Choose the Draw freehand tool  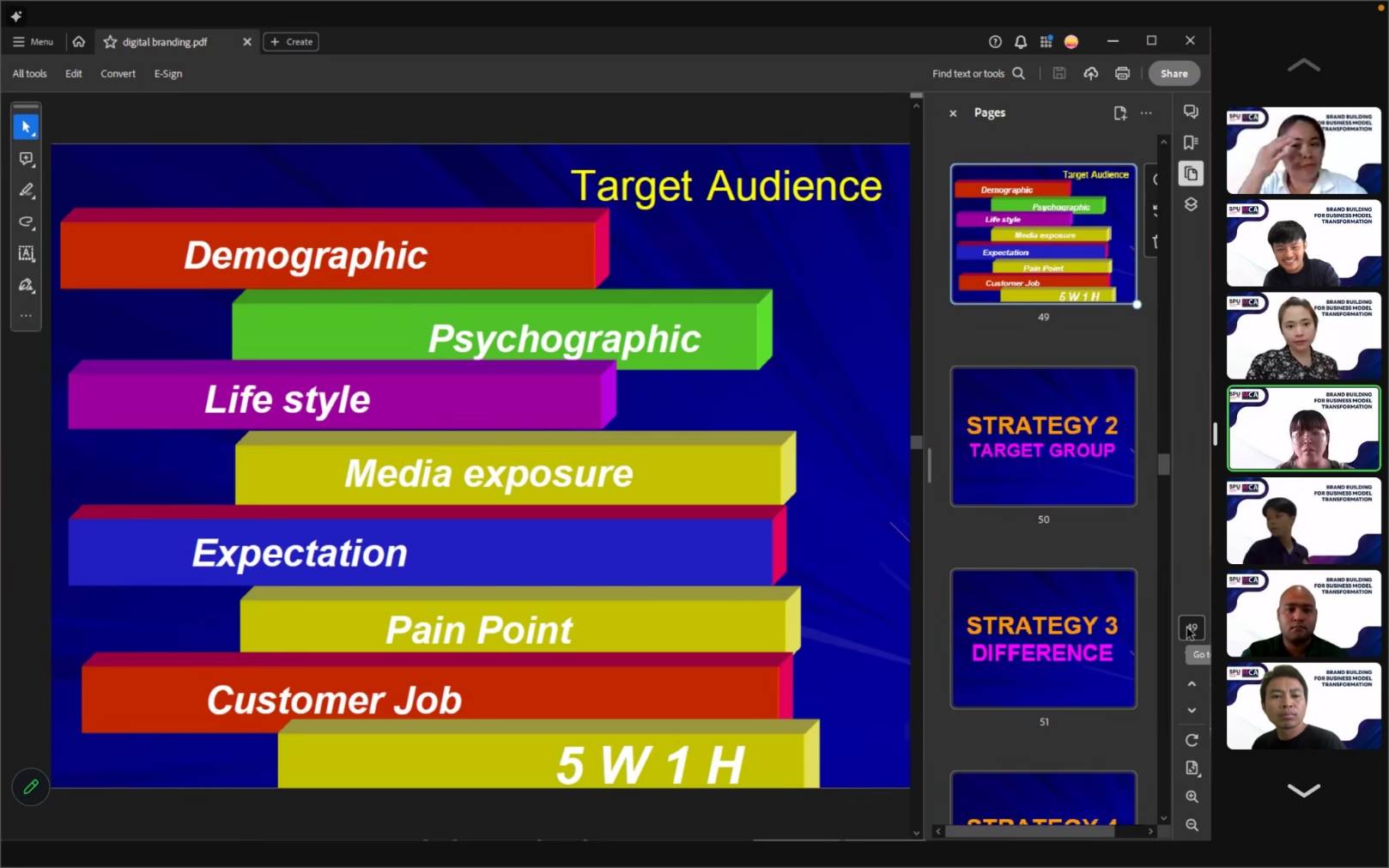pos(26,222)
